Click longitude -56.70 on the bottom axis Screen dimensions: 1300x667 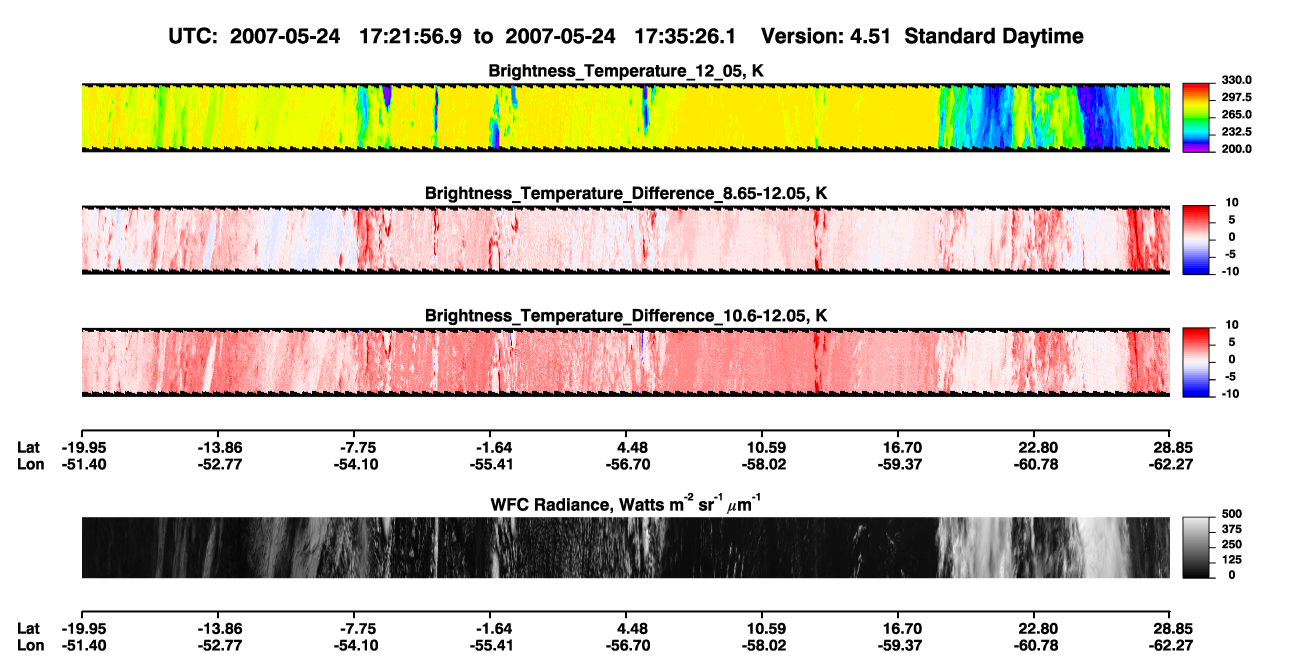click(x=626, y=645)
